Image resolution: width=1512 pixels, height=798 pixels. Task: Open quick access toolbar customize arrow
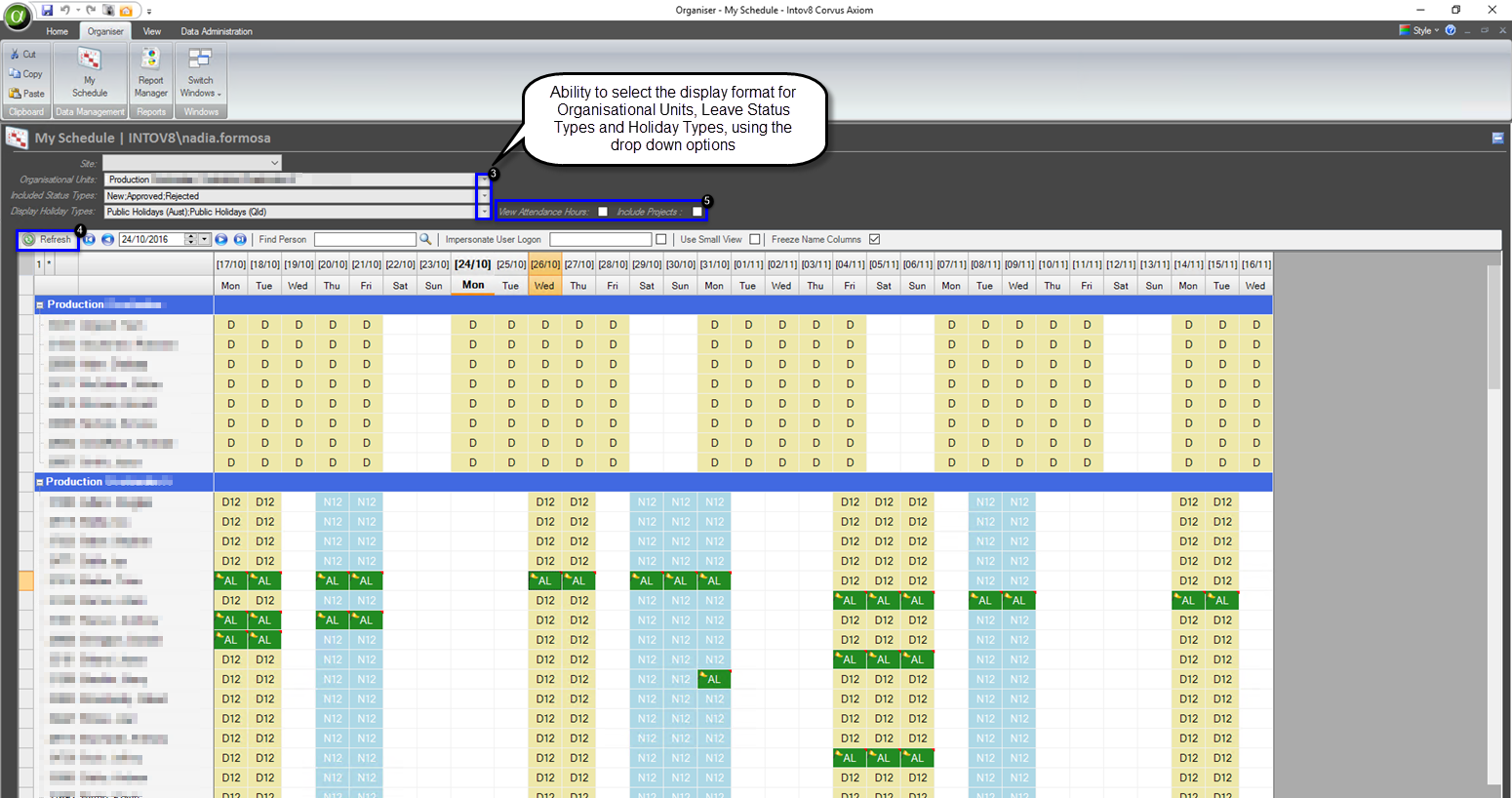pyautogui.click(x=149, y=11)
